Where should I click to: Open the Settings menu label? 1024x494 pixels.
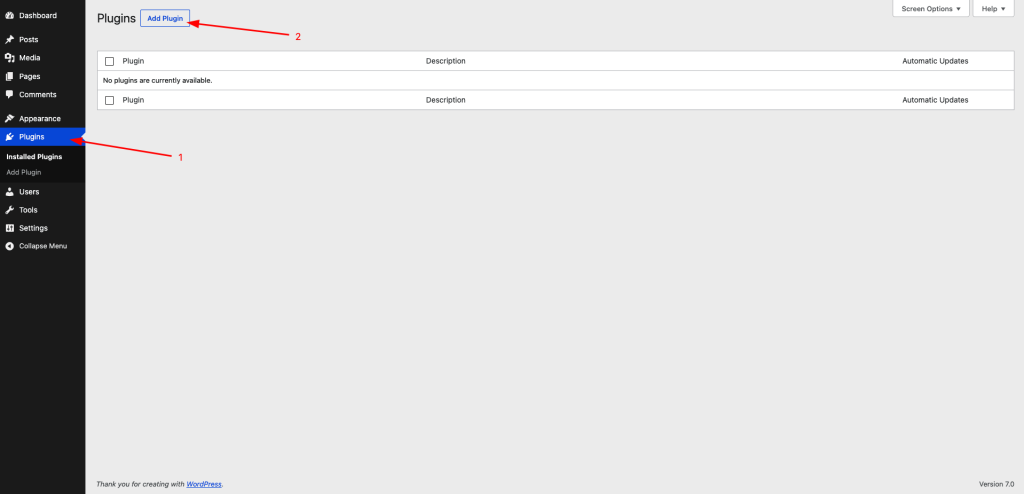(33, 228)
